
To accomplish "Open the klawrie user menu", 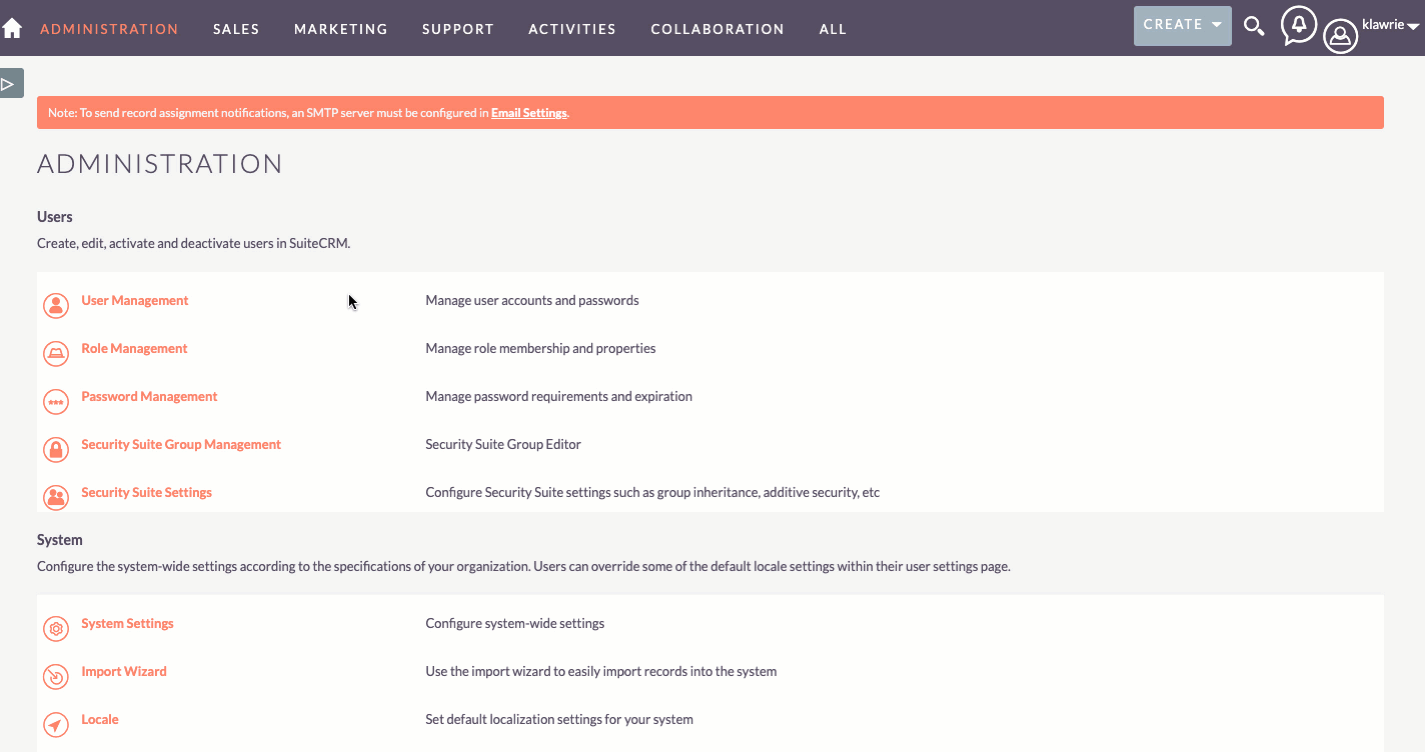I will (1391, 25).
